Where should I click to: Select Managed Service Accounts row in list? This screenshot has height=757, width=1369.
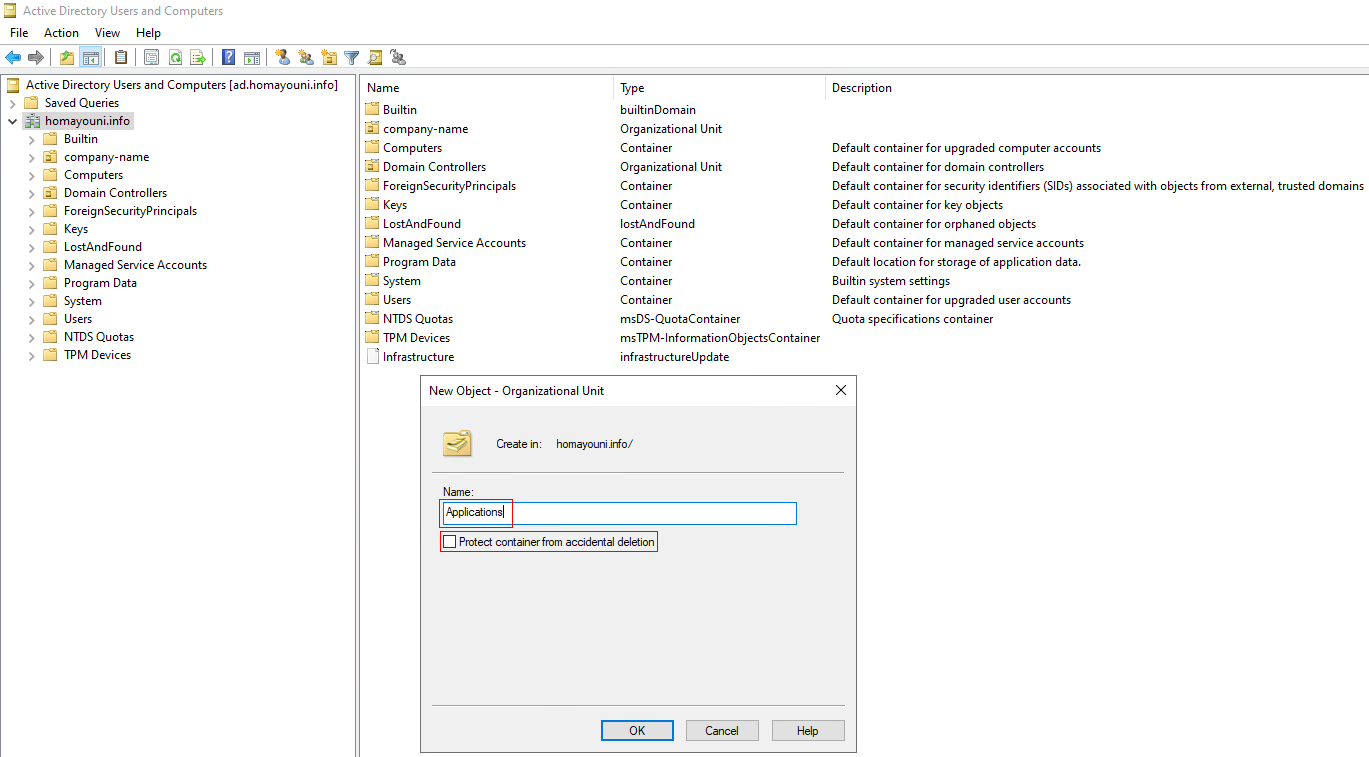[x=864, y=243]
